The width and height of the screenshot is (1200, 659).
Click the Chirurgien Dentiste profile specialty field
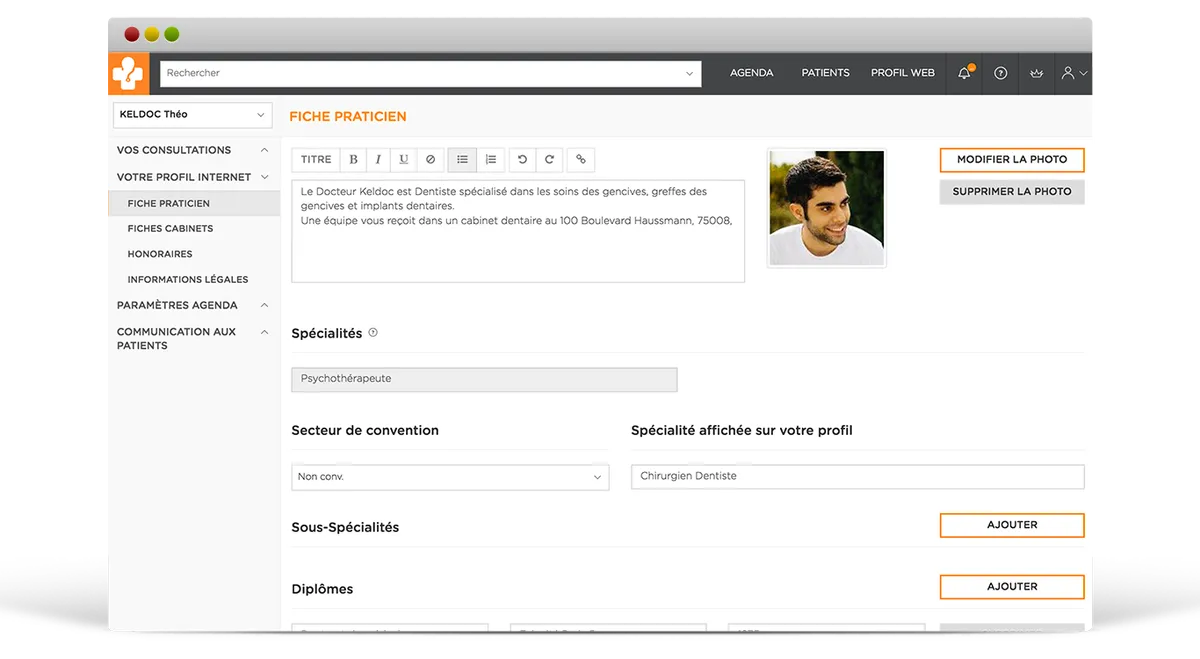click(858, 477)
